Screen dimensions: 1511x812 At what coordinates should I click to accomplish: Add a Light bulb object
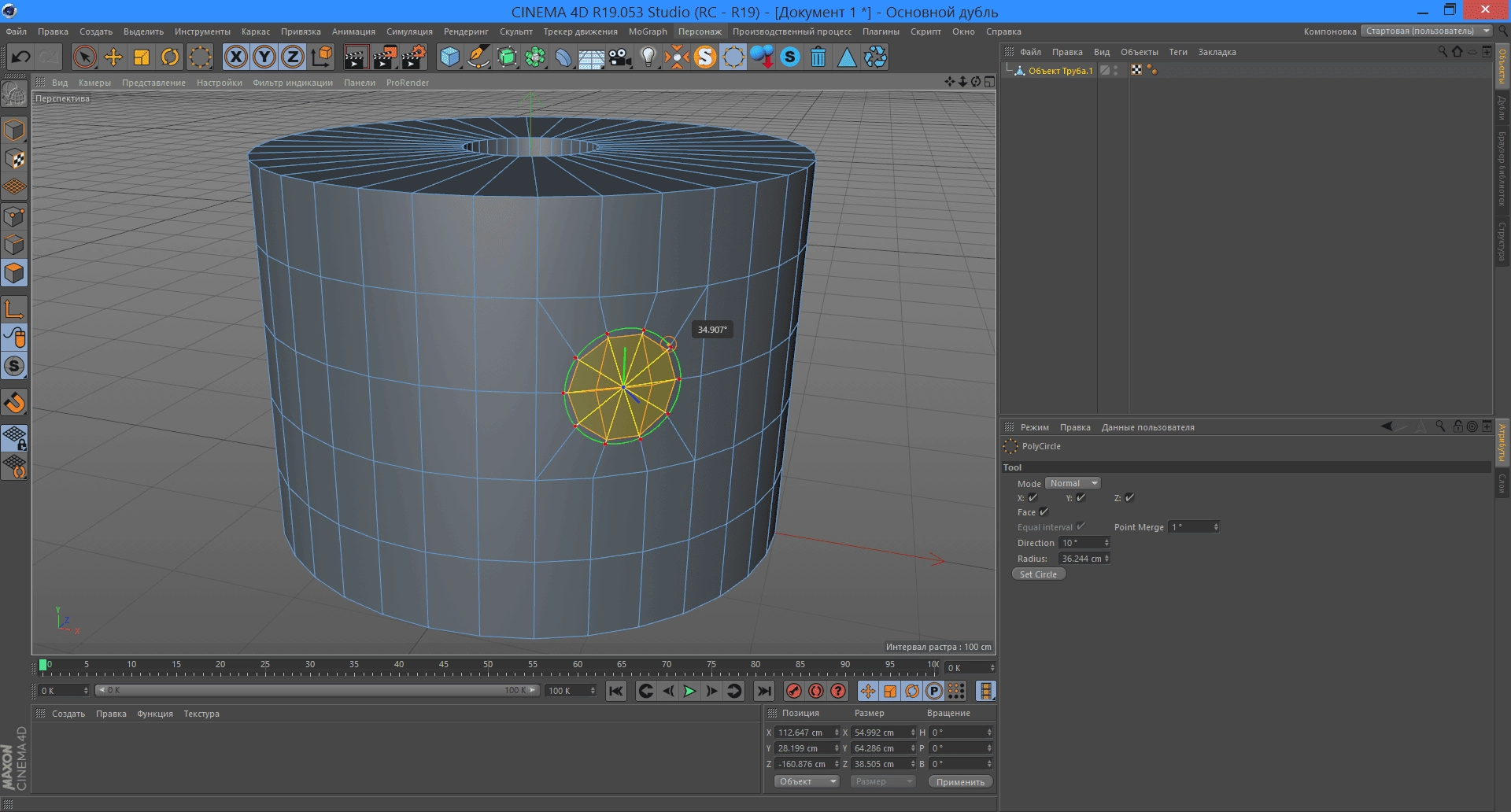[x=648, y=57]
